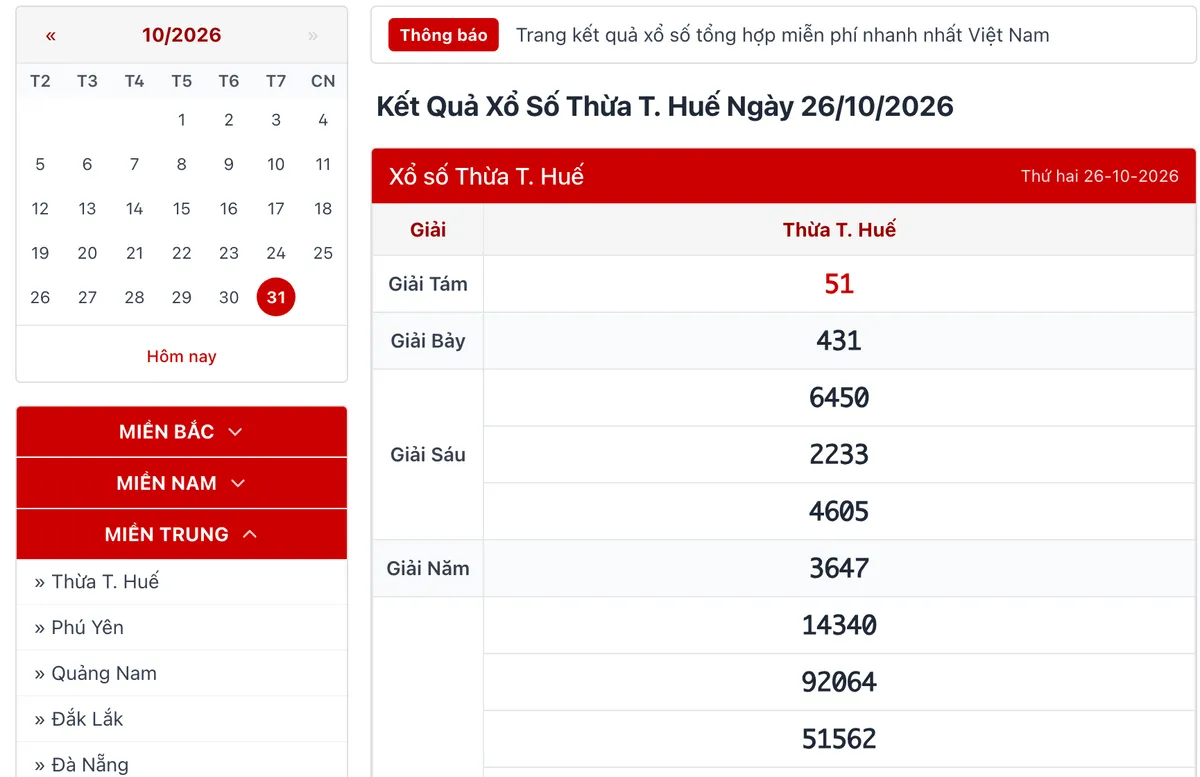1200x777 pixels.
Task: Collapse the MIỀN TRUNG region menu
Action: [181, 534]
